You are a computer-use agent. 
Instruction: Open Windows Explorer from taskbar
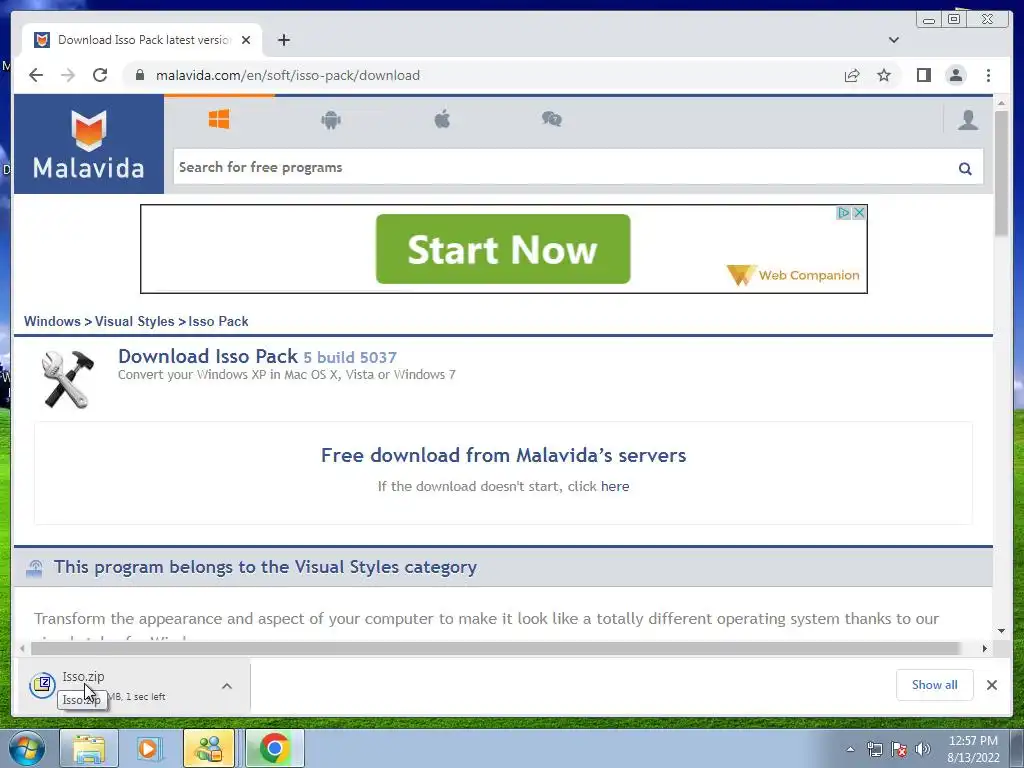(x=89, y=748)
